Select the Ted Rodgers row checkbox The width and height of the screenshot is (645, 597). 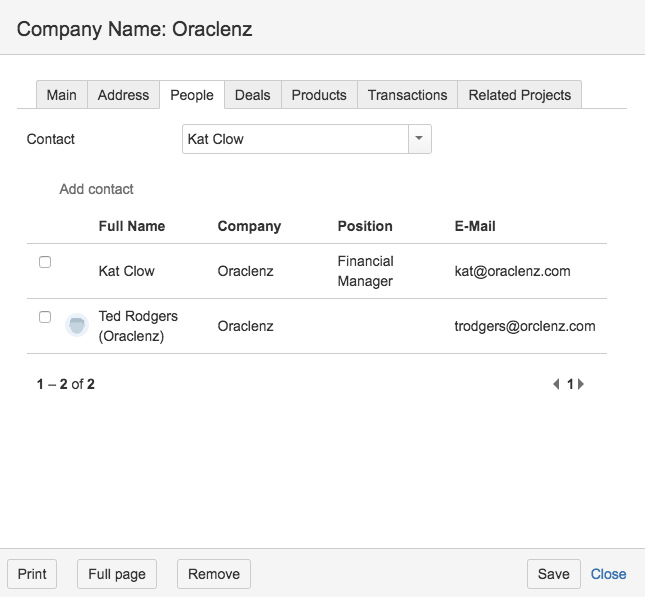[x=44, y=317]
